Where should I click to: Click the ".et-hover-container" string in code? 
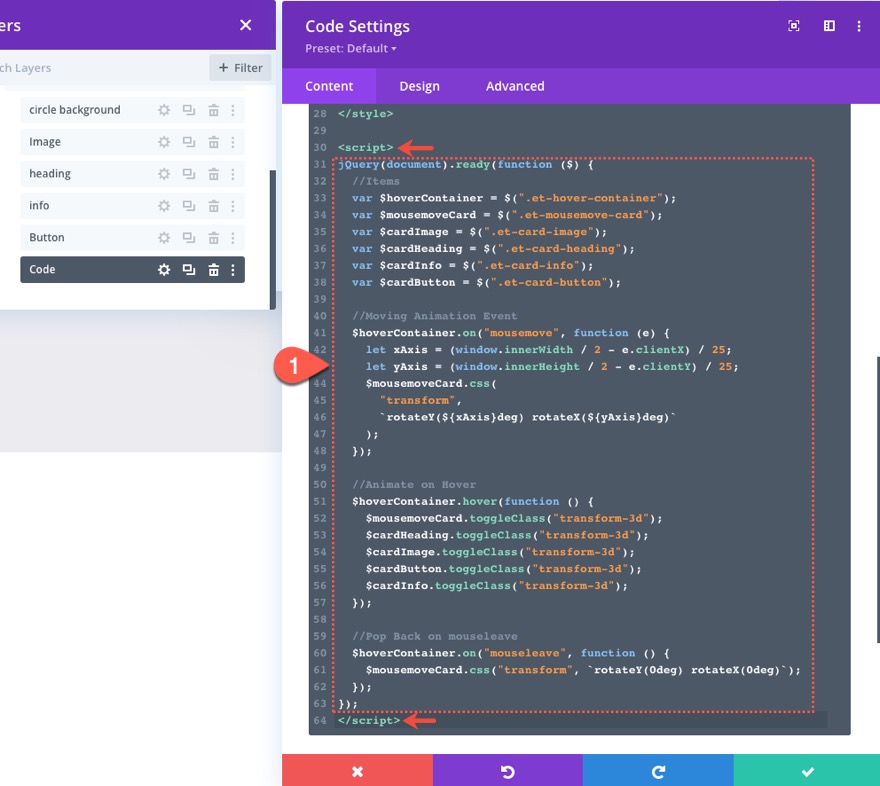[x=590, y=198]
